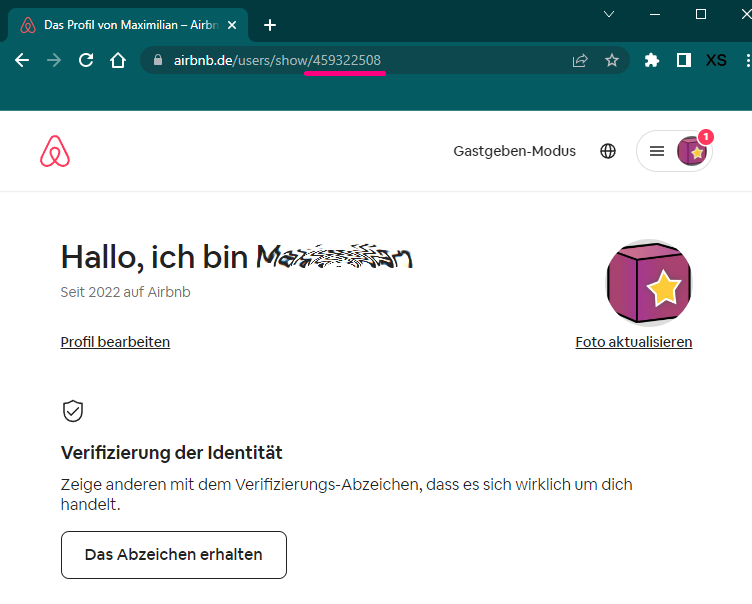Go to the Airbnb home logo

(x=55, y=151)
